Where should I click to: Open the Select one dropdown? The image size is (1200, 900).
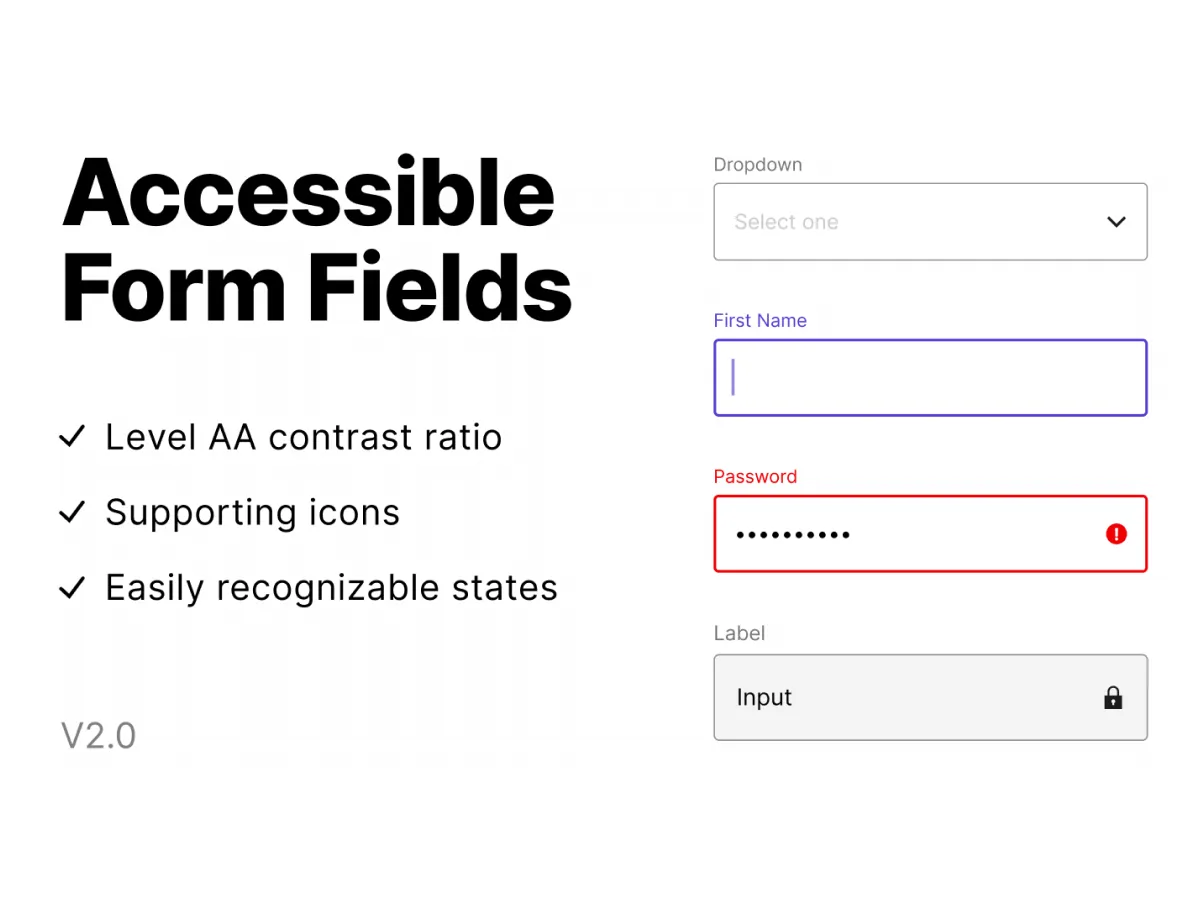(x=930, y=222)
